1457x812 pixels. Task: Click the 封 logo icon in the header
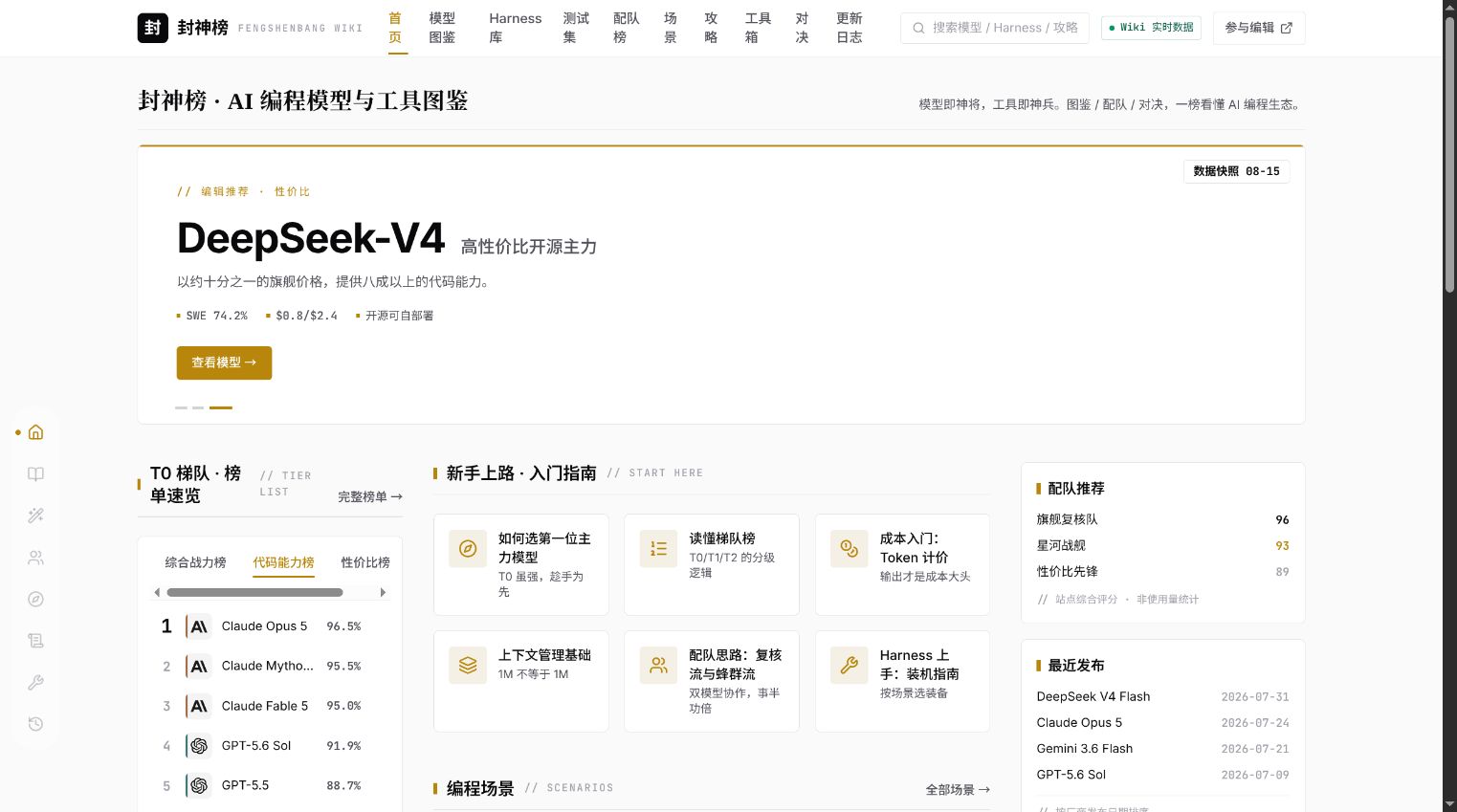153,28
